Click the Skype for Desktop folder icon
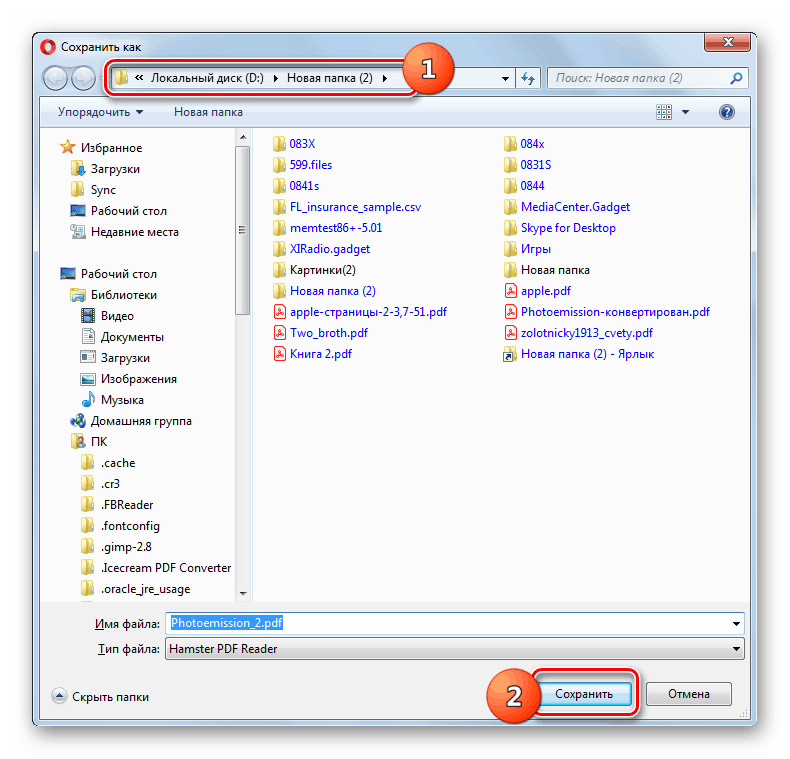 510,228
